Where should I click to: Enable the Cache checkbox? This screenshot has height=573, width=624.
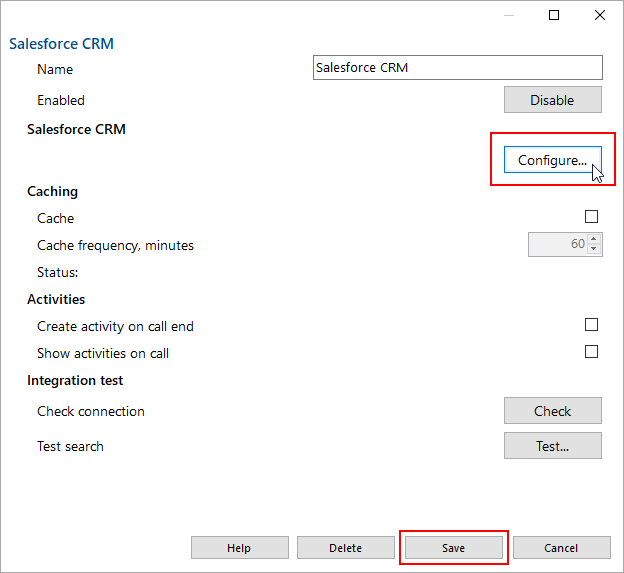tap(591, 217)
